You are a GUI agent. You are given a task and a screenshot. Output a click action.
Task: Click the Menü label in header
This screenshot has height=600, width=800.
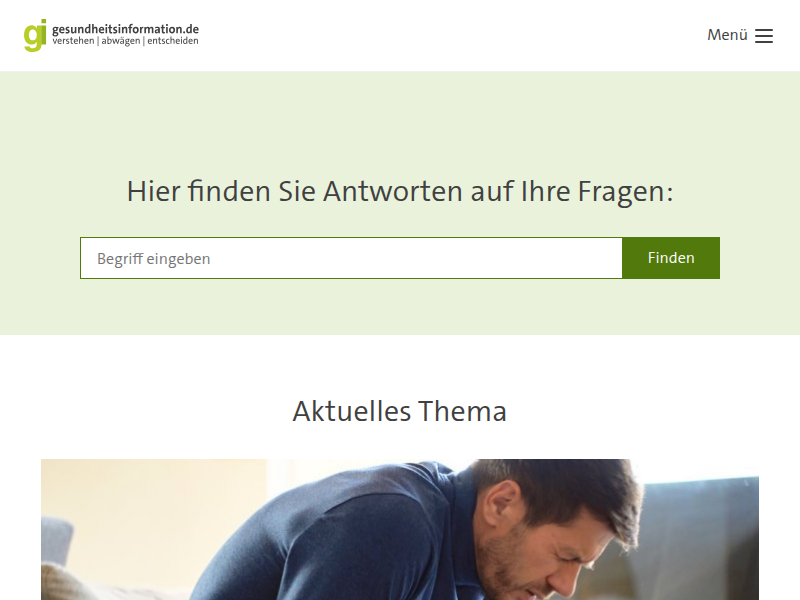pos(727,35)
